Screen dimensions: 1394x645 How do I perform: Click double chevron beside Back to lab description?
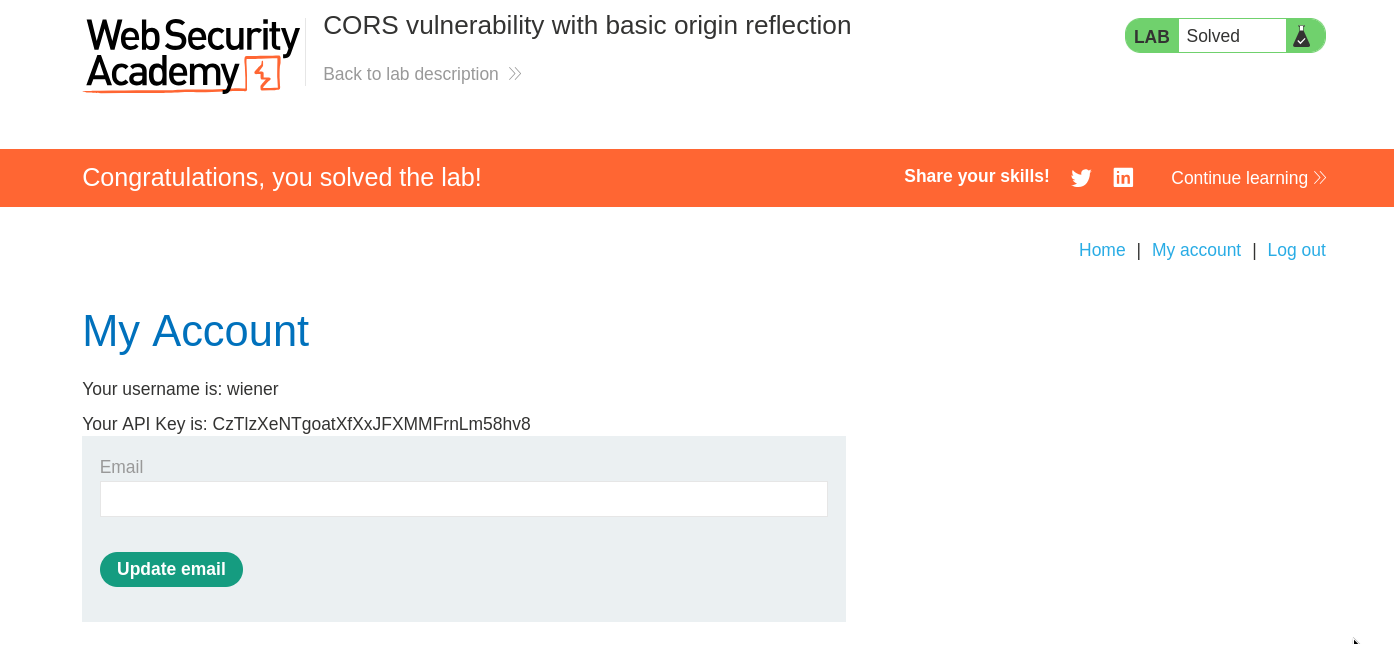(x=515, y=74)
